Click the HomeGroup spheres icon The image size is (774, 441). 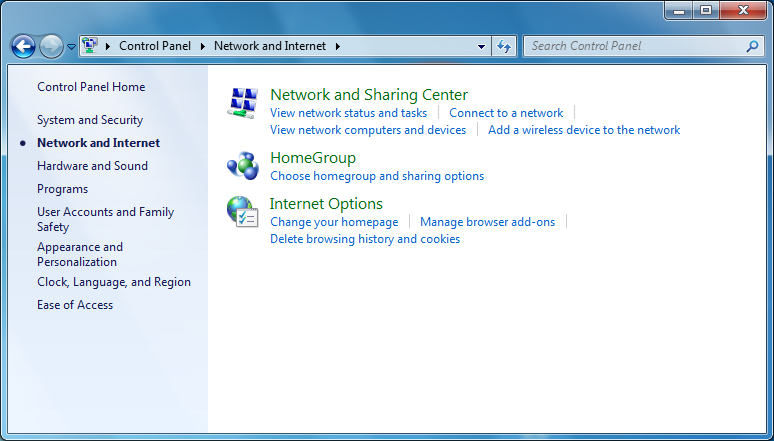click(x=243, y=165)
